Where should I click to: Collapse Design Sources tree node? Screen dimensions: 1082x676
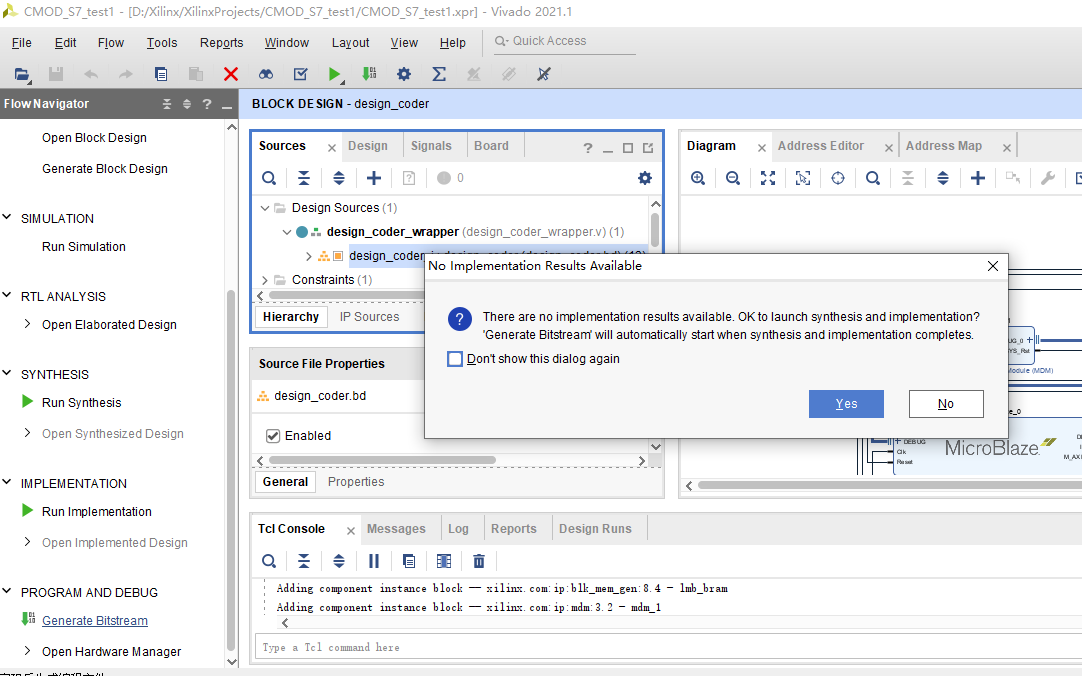[265, 208]
